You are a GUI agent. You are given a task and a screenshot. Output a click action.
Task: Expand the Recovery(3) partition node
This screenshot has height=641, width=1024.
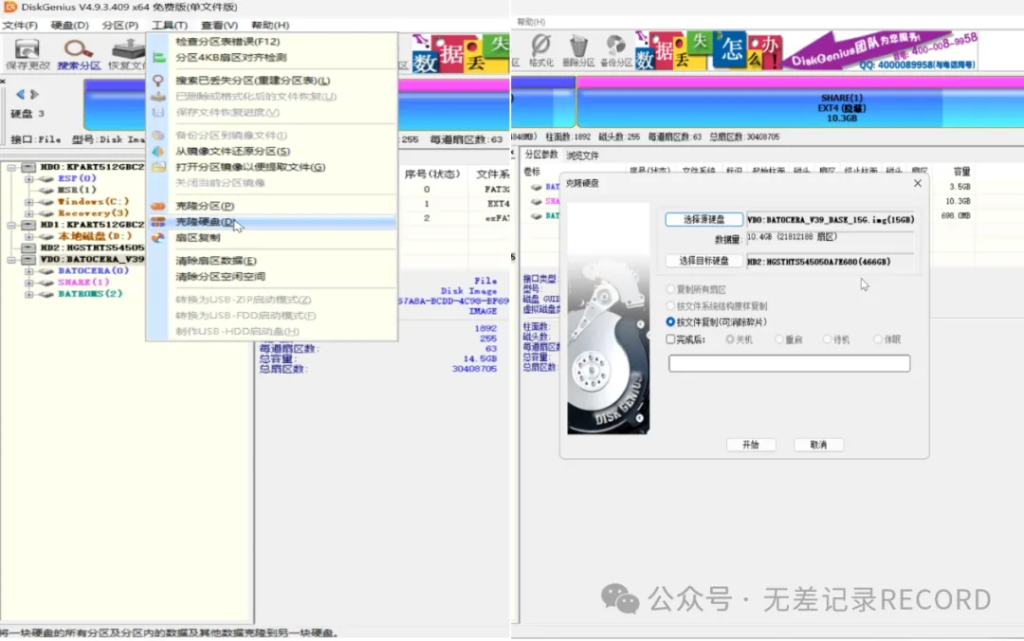pyautogui.click(x=29, y=213)
